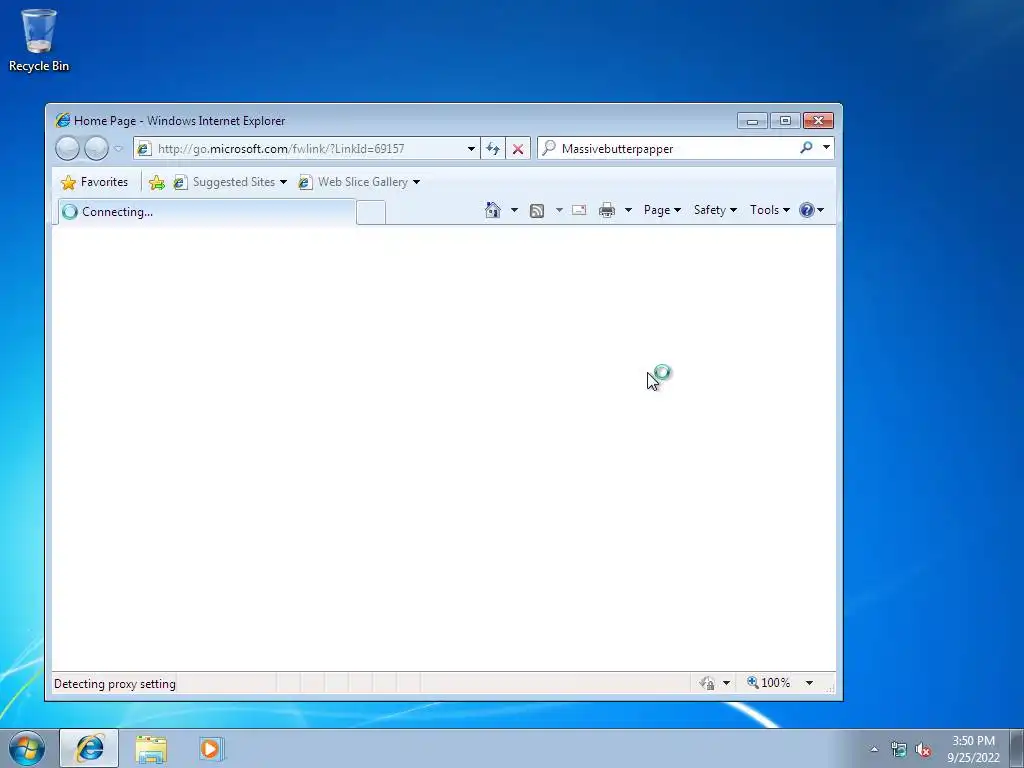This screenshot has width=1024, height=768.
Task: Open the Page menu
Action: 662,210
